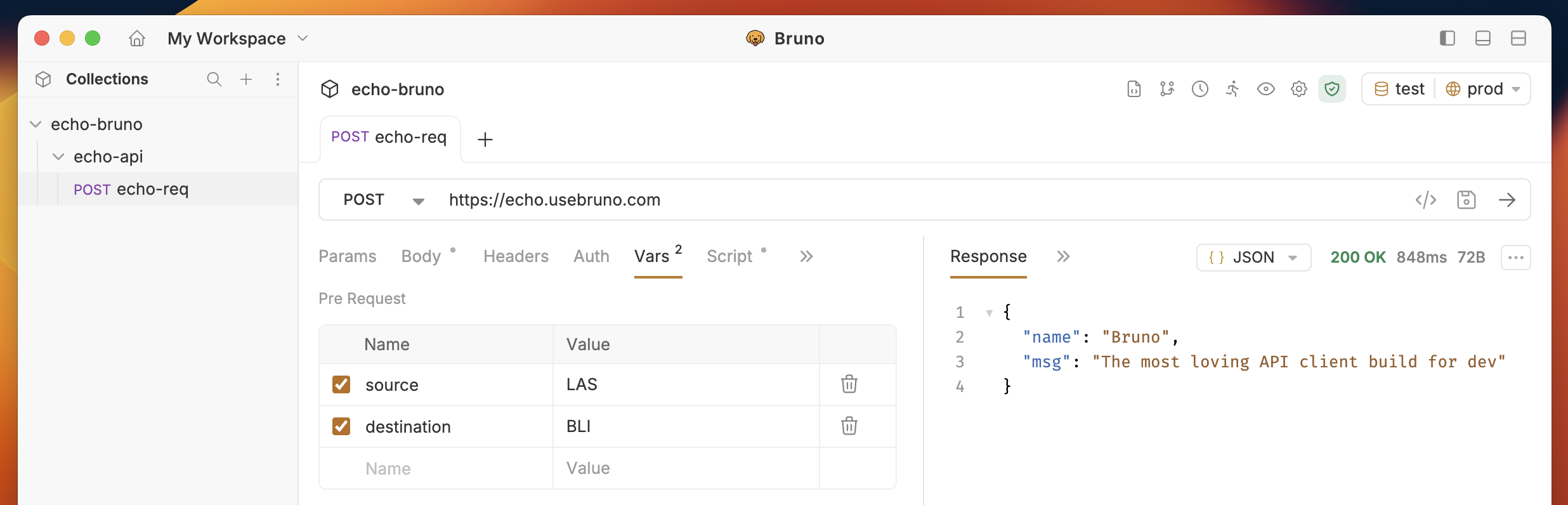Open a new request tab
The image size is (1568, 505).
485,140
